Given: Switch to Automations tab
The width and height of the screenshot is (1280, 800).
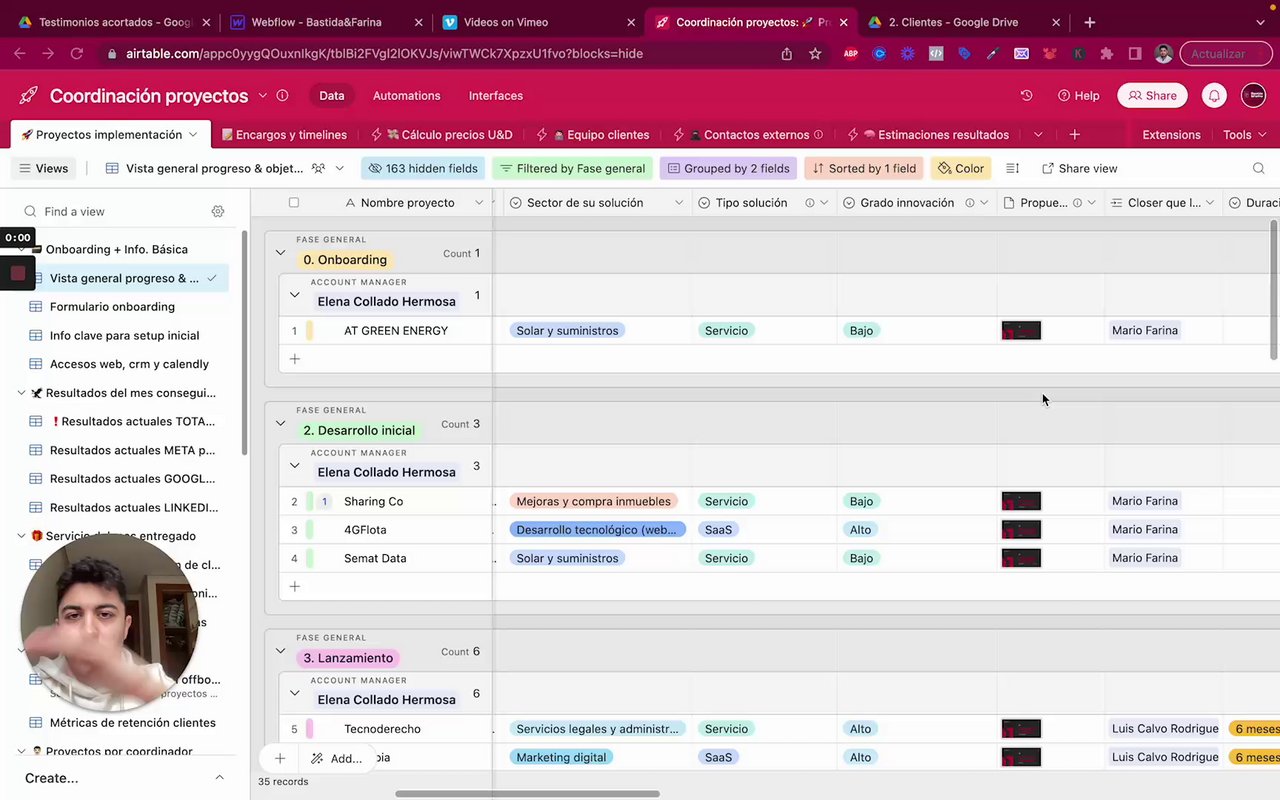Looking at the screenshot, I should pos(406,96).
